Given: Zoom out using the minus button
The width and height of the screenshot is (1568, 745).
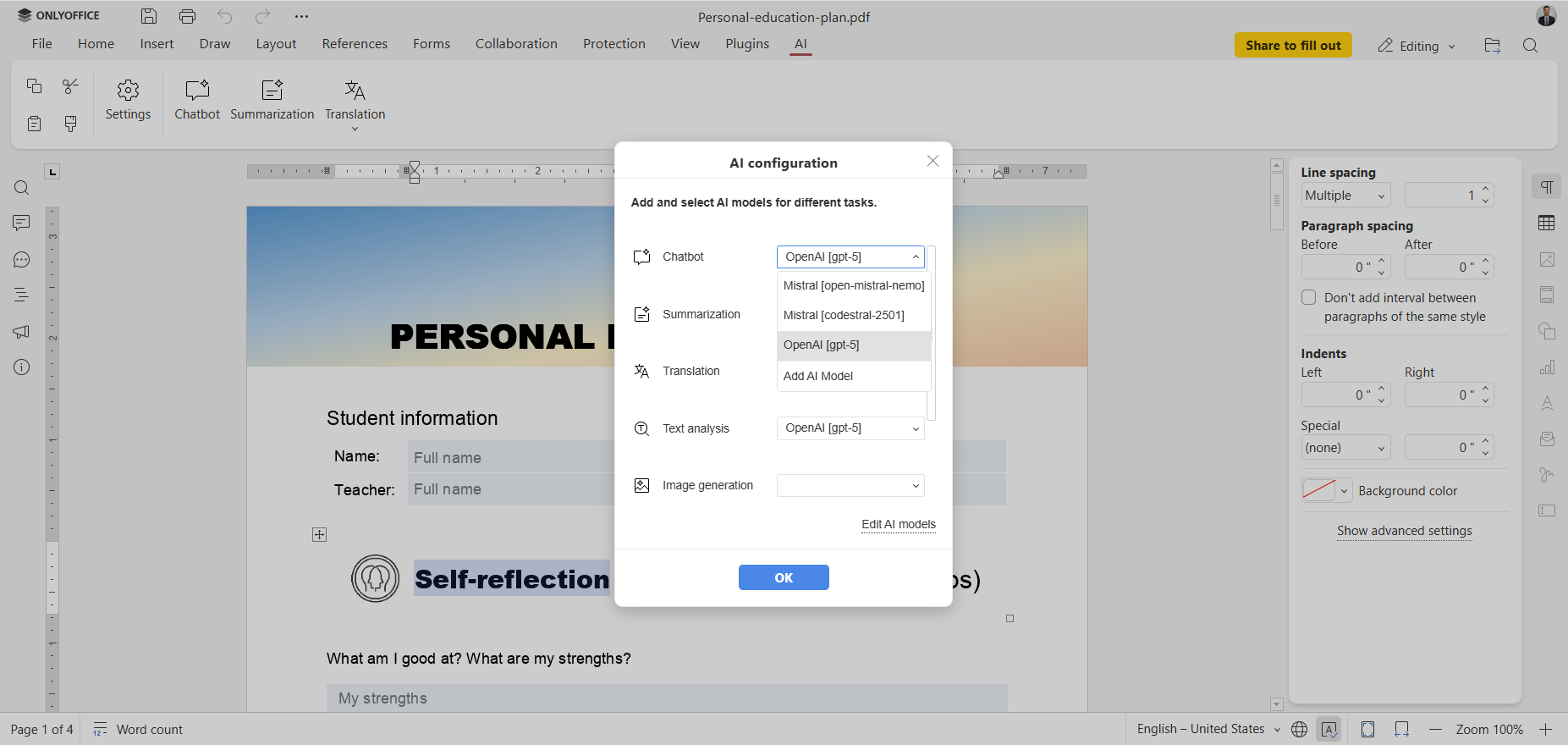Looking at the screenshot, I should 1435,730.
